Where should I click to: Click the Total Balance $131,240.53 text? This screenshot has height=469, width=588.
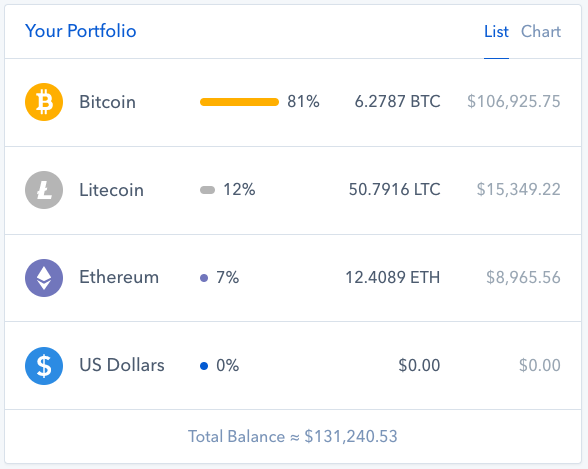pos(292,436)
